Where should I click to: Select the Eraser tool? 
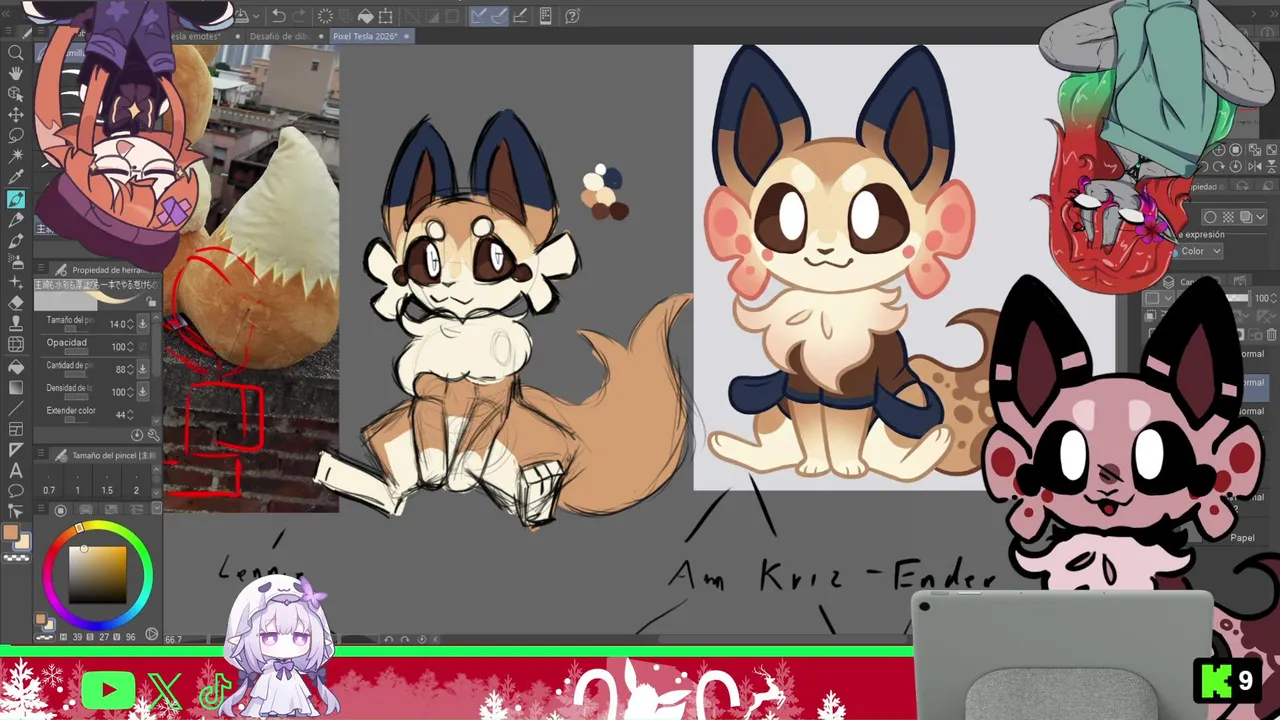click(x=16, y=303)
